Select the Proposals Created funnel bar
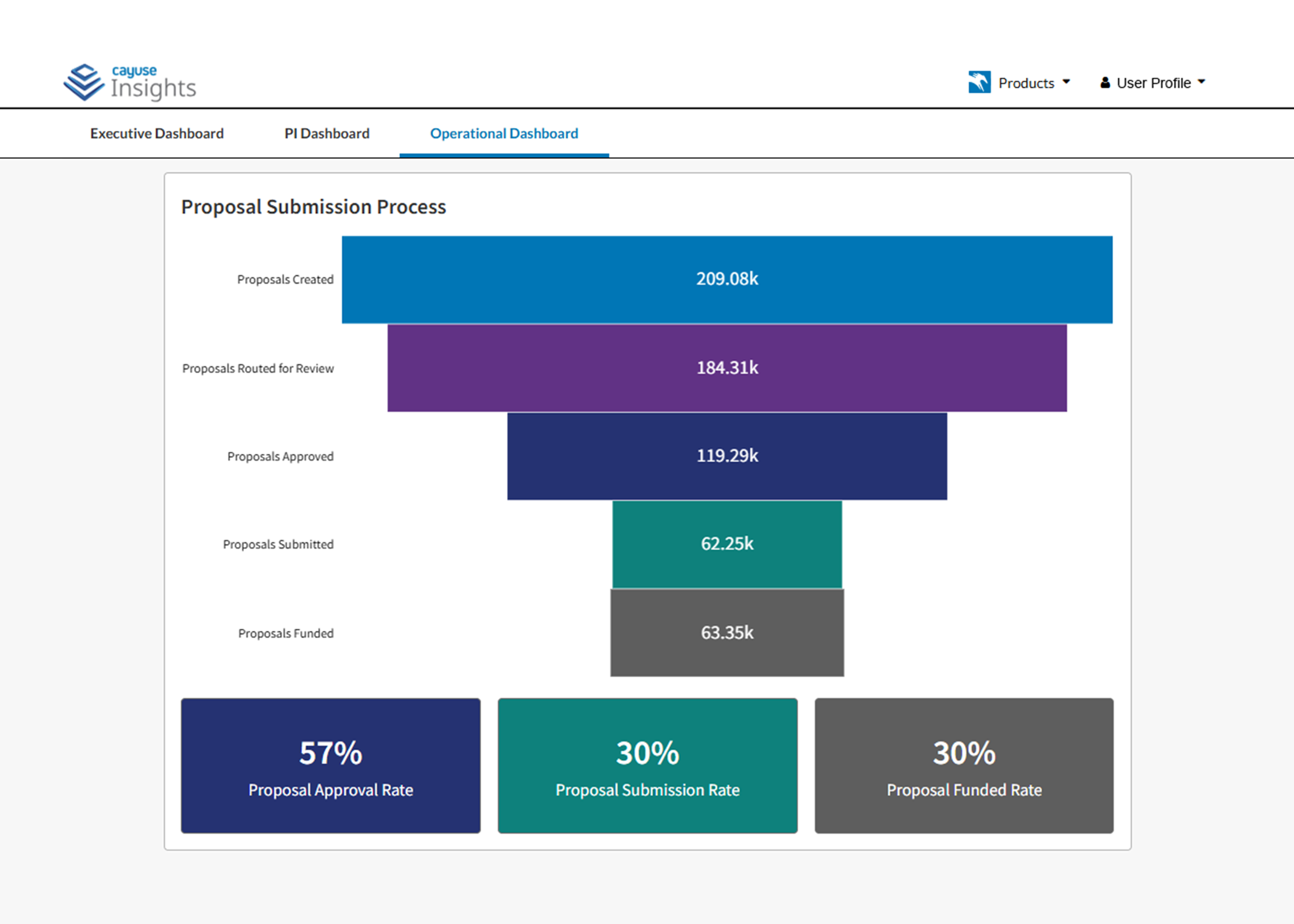 pos(727,278)
